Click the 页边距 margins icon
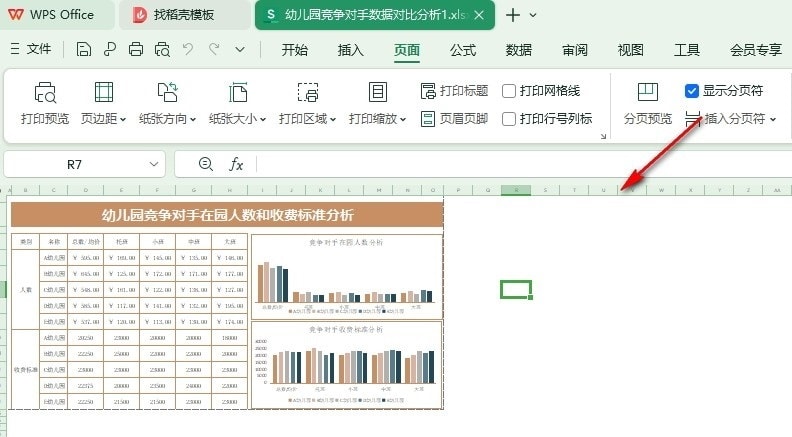 [x=104, y=93]
